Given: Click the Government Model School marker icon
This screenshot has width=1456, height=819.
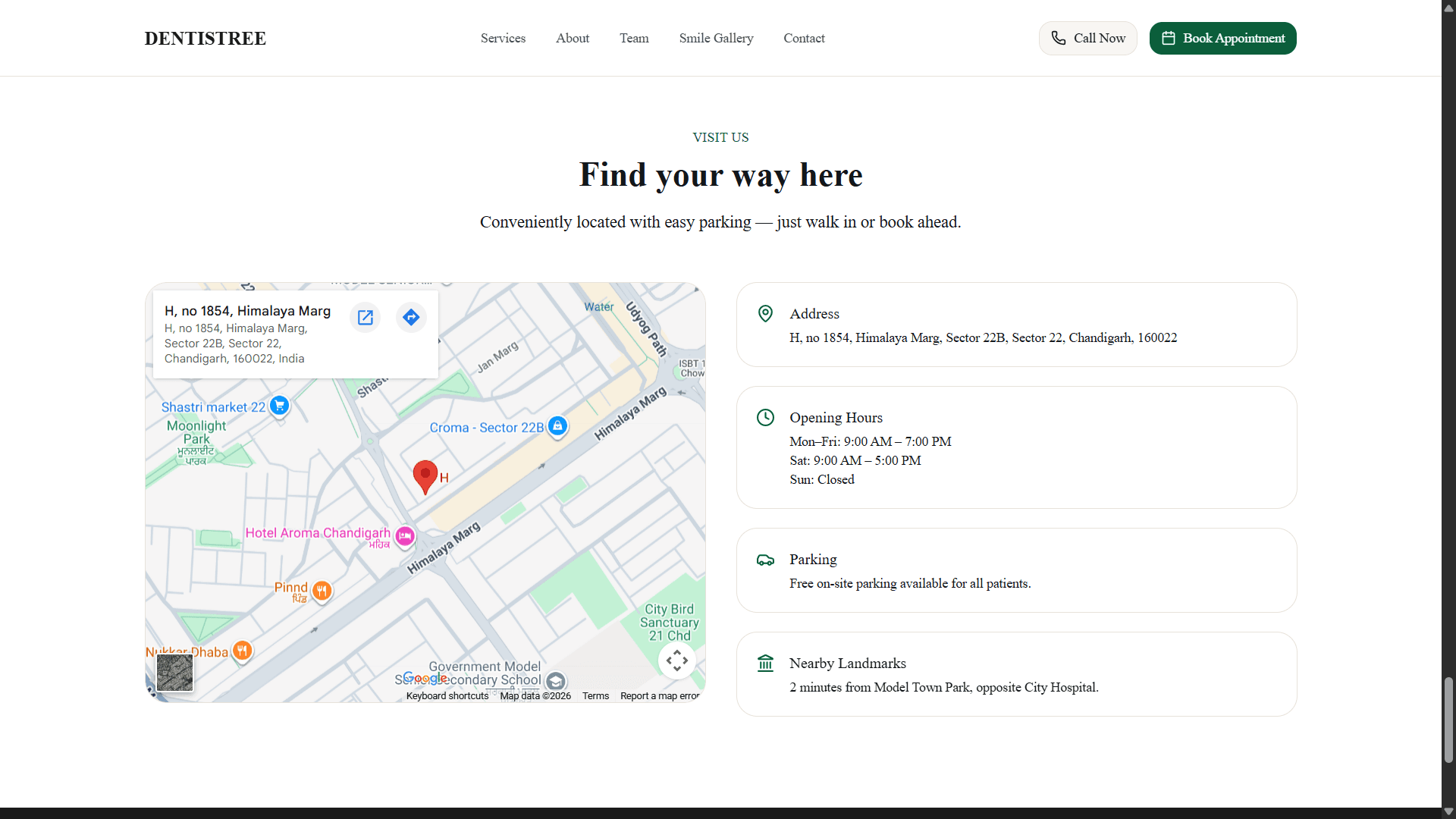Looking at the screenshot, I should (x=555, y=681).
